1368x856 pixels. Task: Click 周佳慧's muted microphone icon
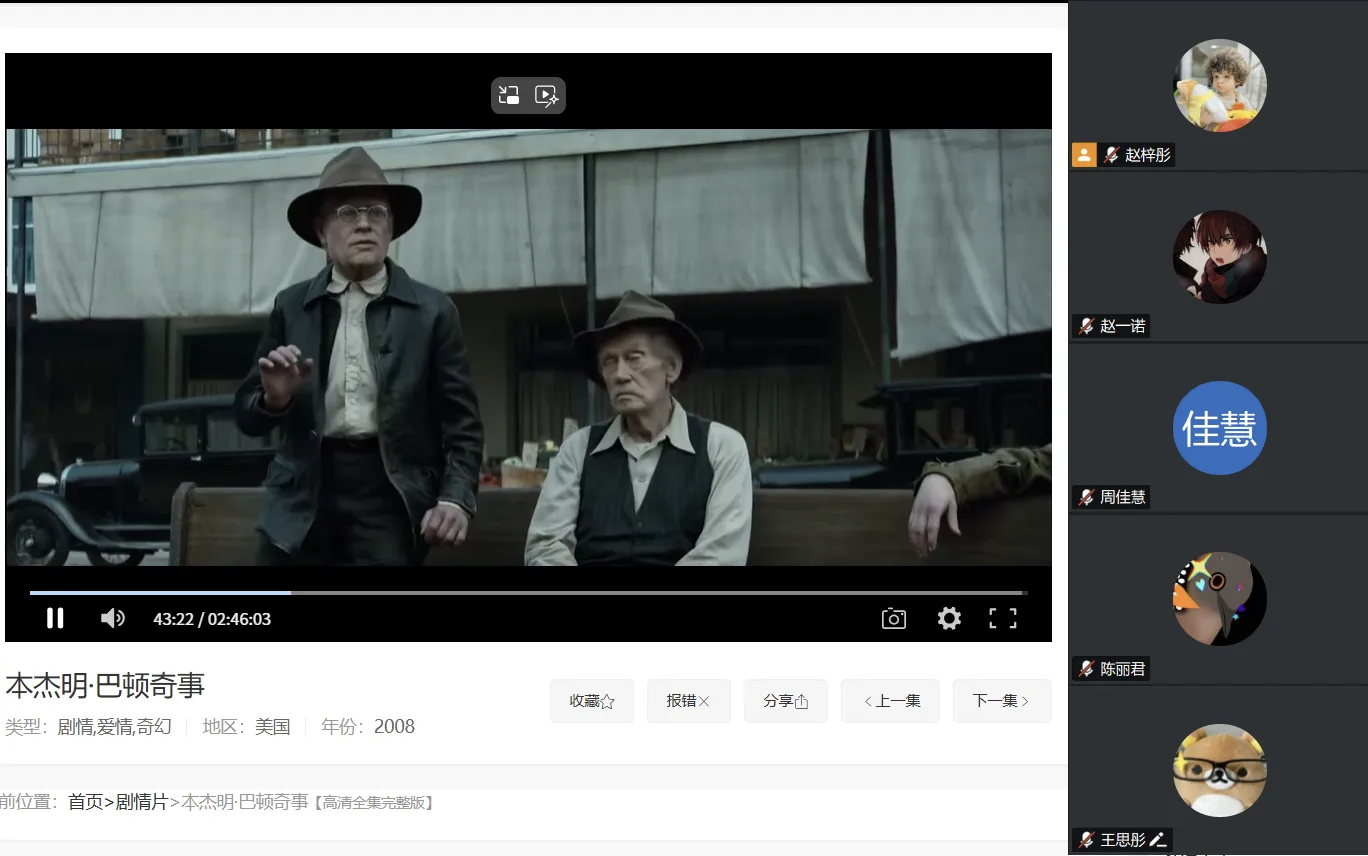1086,497
